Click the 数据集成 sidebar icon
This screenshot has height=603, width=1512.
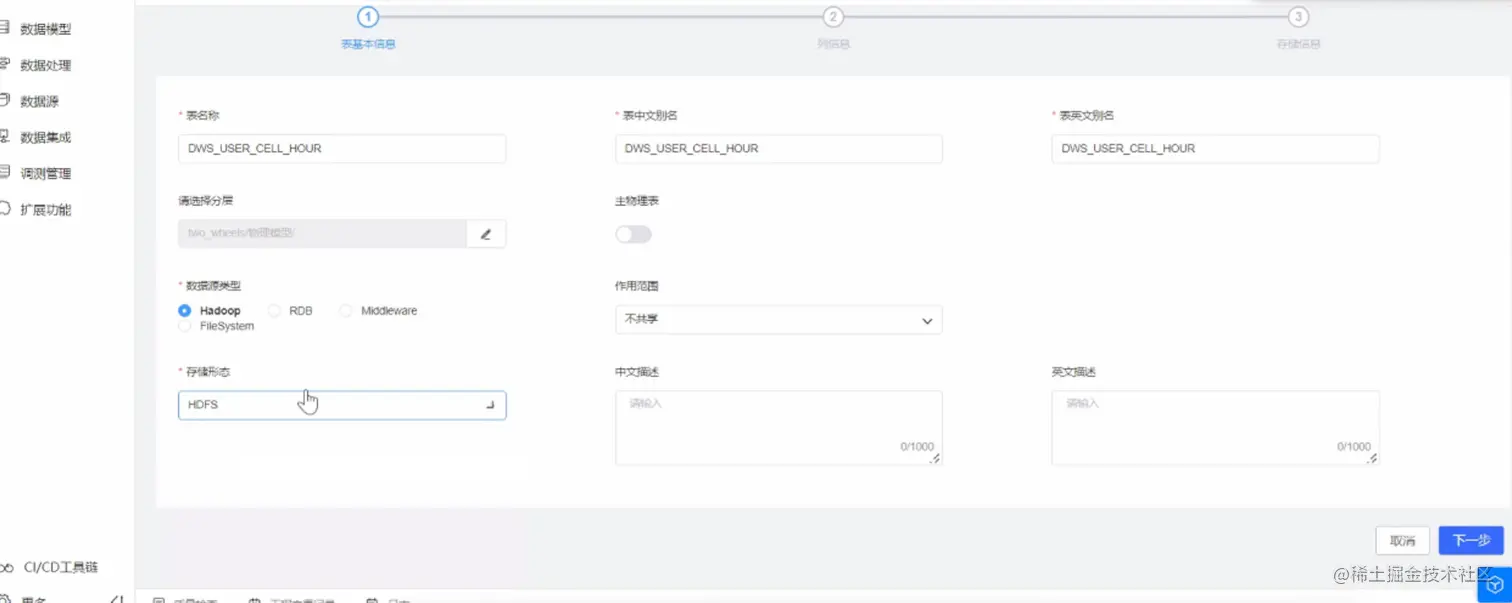(x=5, y=136)
